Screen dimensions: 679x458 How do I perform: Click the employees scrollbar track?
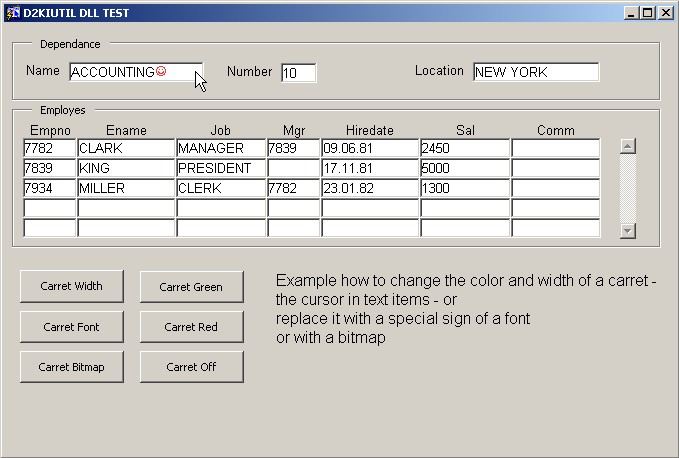[628, 188]
